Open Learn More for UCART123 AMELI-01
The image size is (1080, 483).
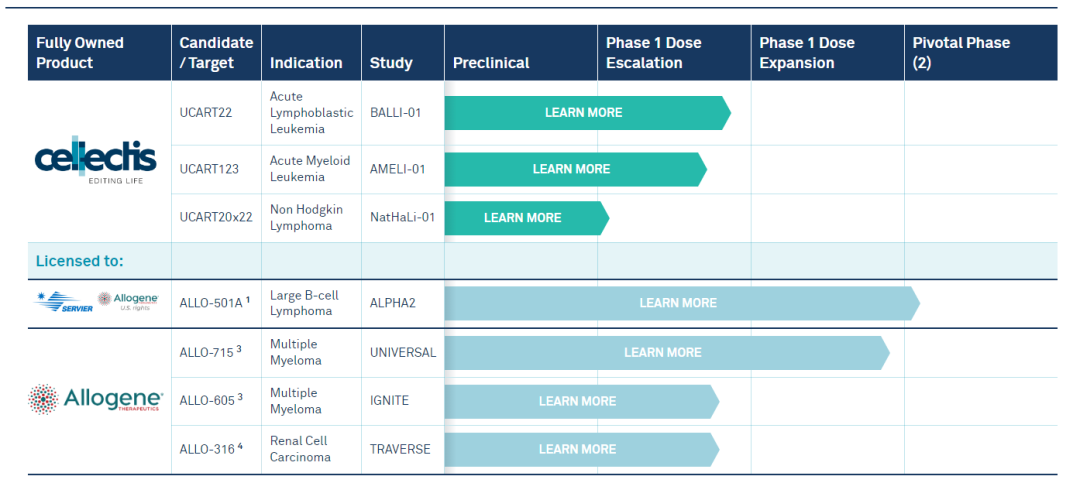click(571, 169)
